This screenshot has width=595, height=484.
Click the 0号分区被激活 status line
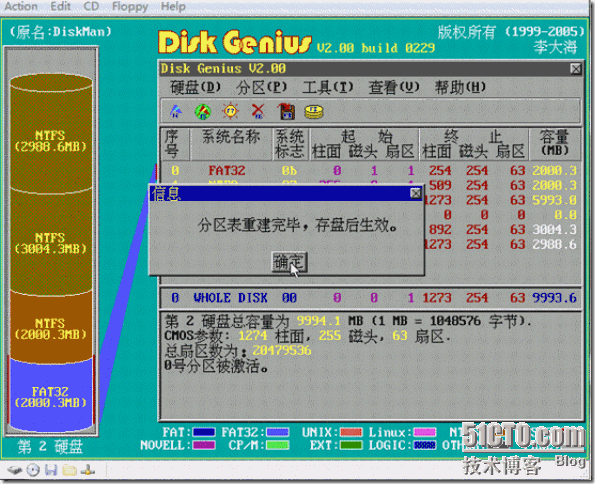(216, 366)
